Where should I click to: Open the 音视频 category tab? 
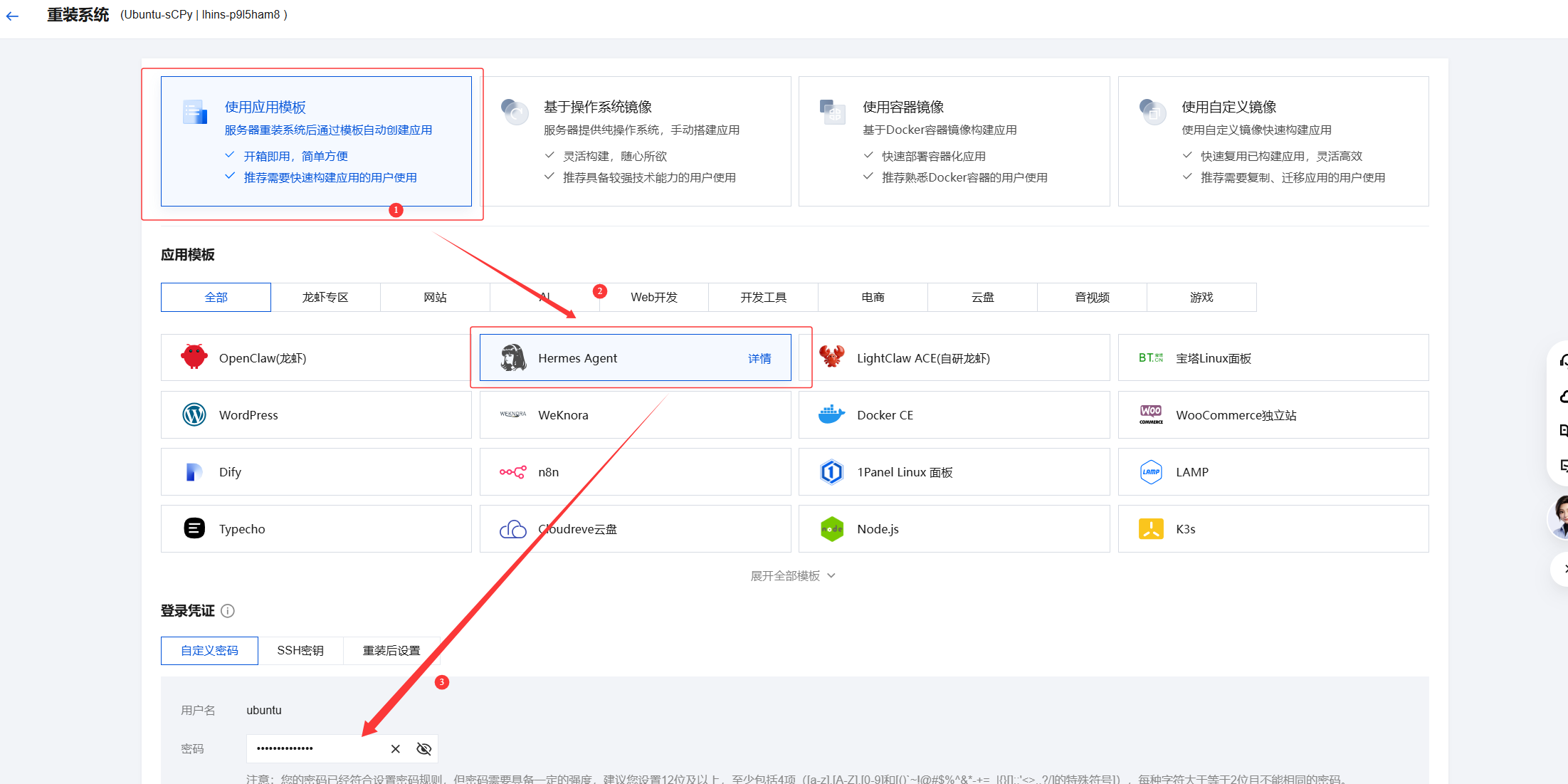[1093, 297]
